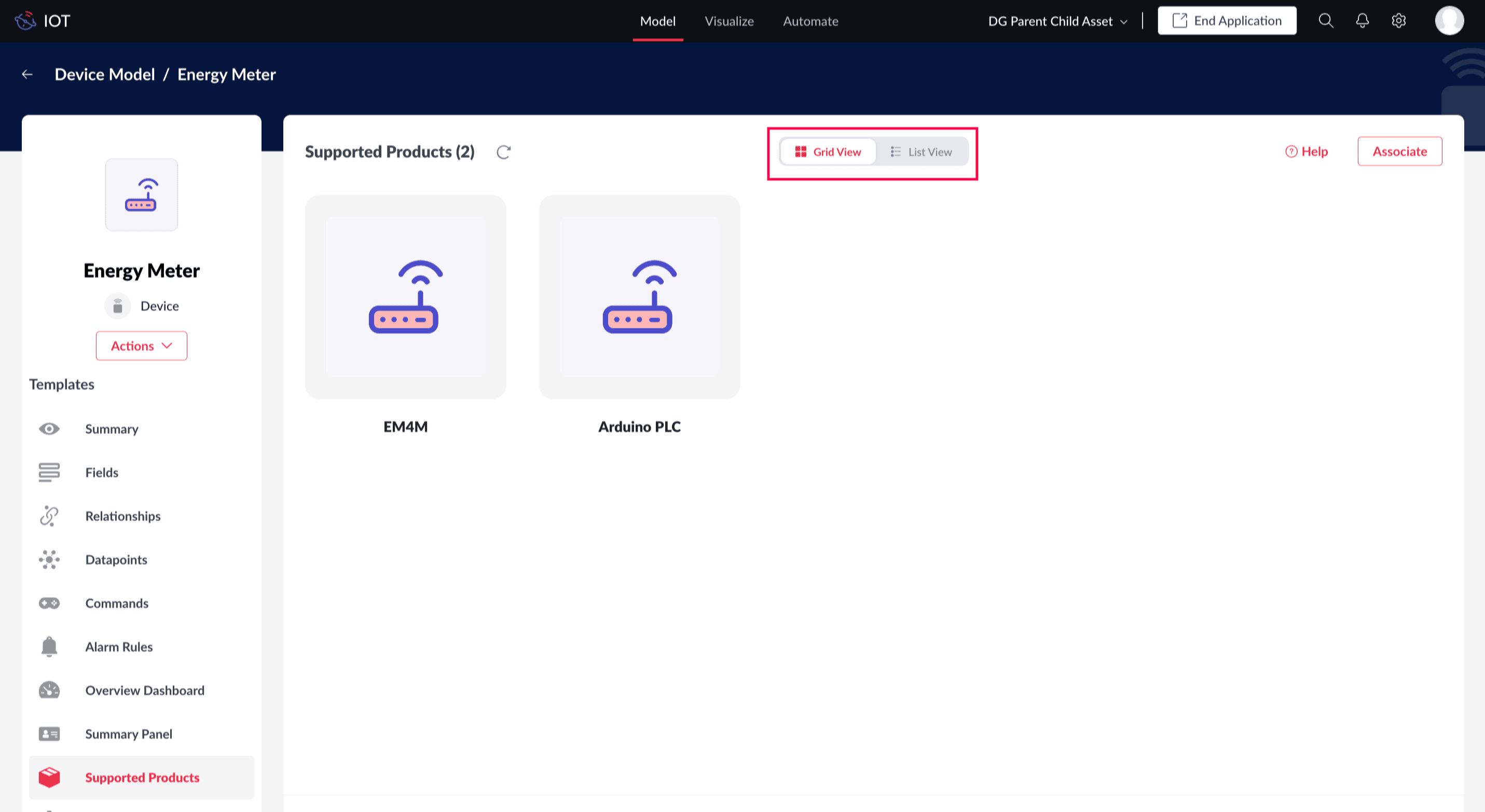
Task: Switch to the Automate tab
Action: point(810,21)
